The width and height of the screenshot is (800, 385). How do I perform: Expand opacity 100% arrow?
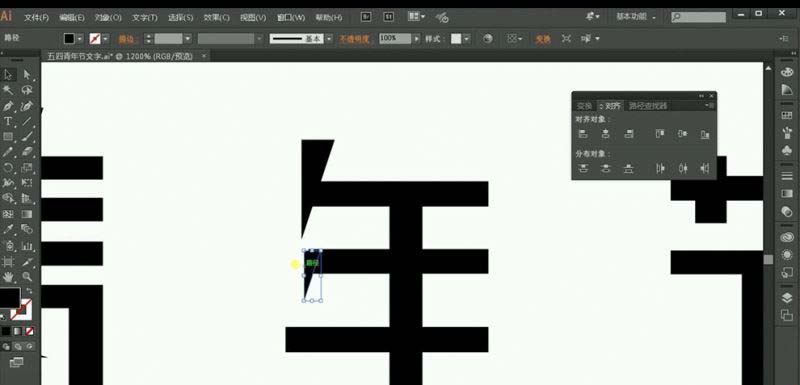(417, 39)
